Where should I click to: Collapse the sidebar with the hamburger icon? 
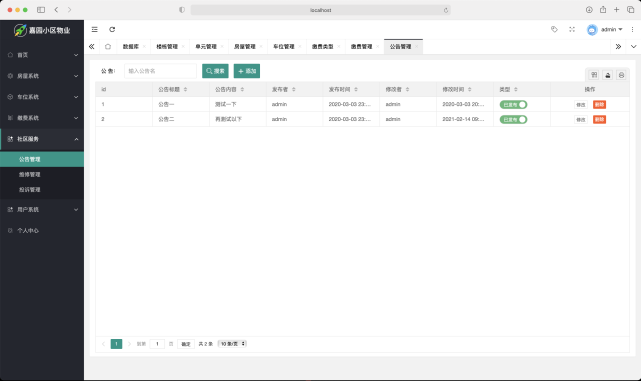[94, 29]
